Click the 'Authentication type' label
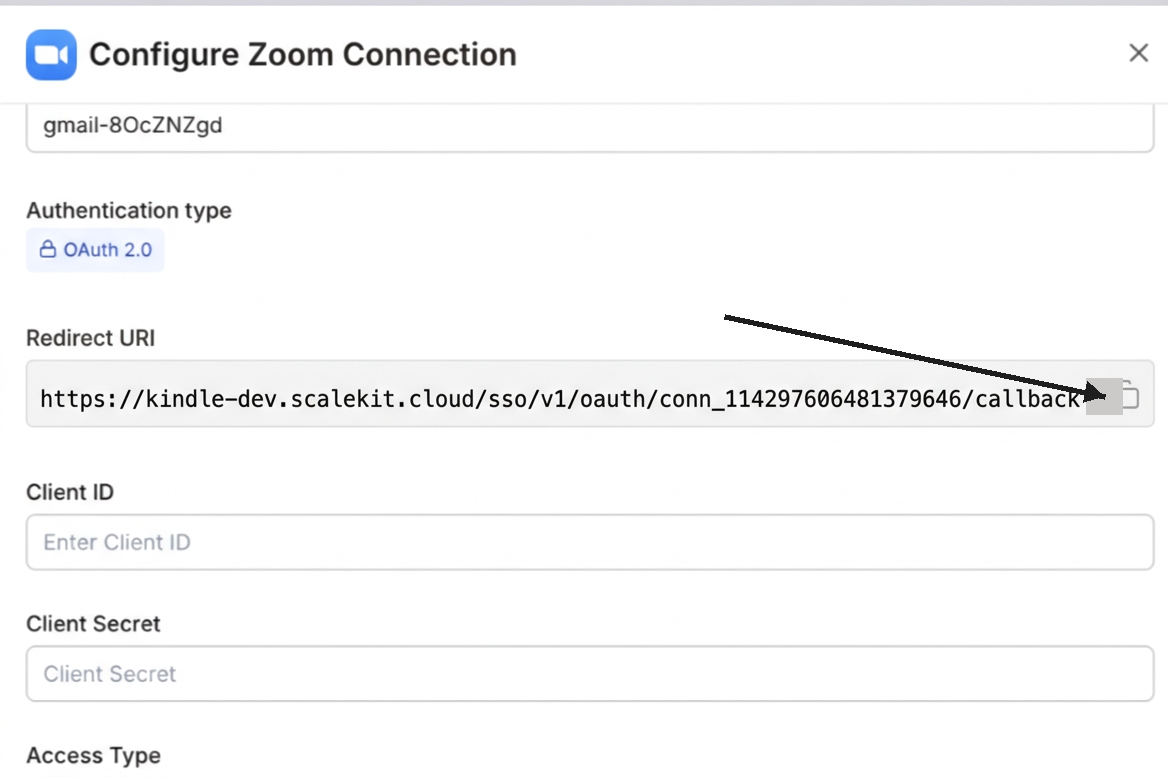 [129, 211]
